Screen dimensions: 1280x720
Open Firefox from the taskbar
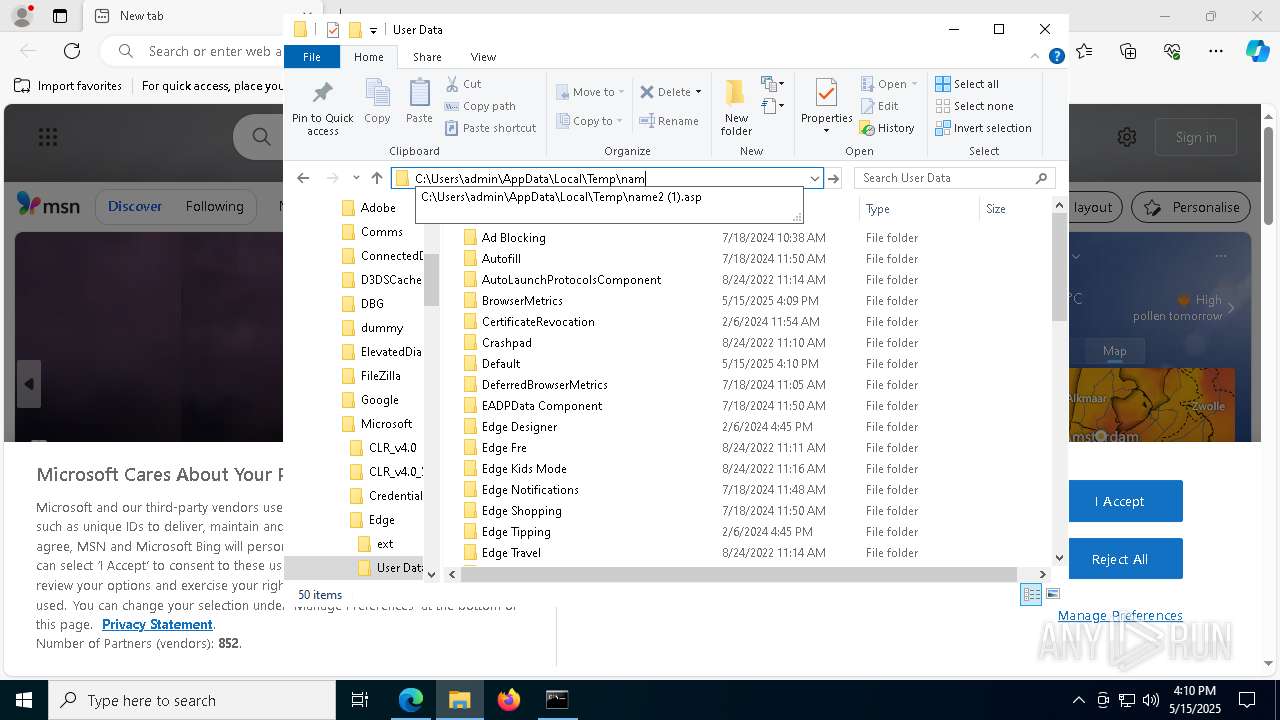click(509, 700)
